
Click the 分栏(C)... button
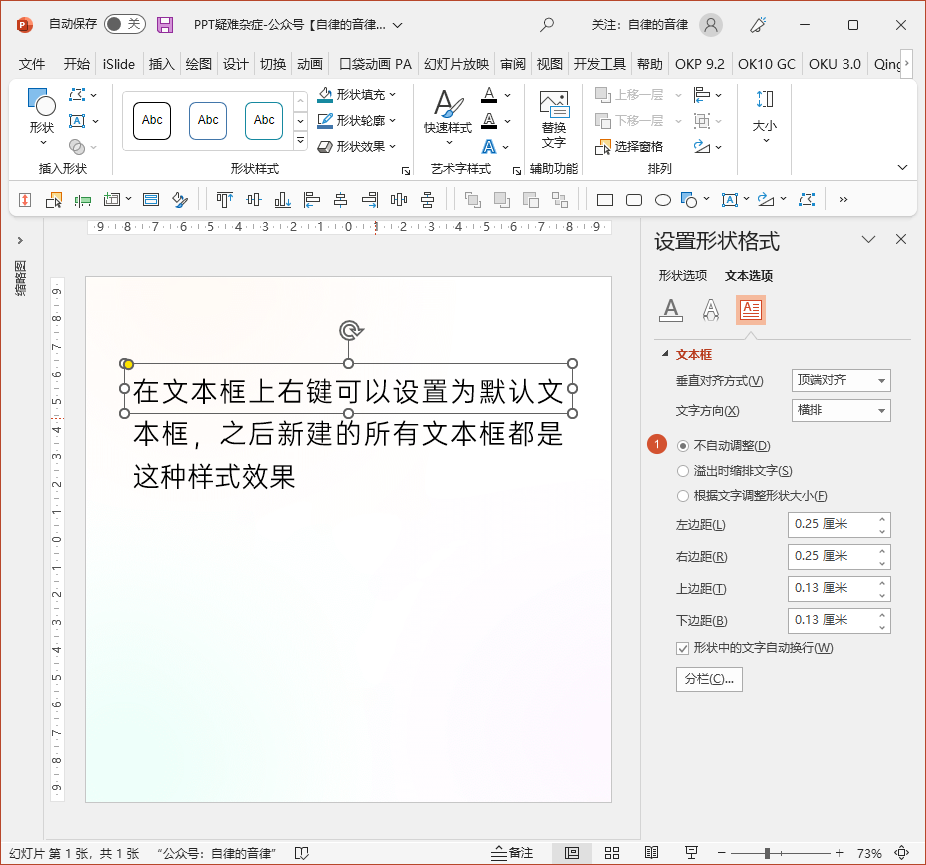(709, 679)
